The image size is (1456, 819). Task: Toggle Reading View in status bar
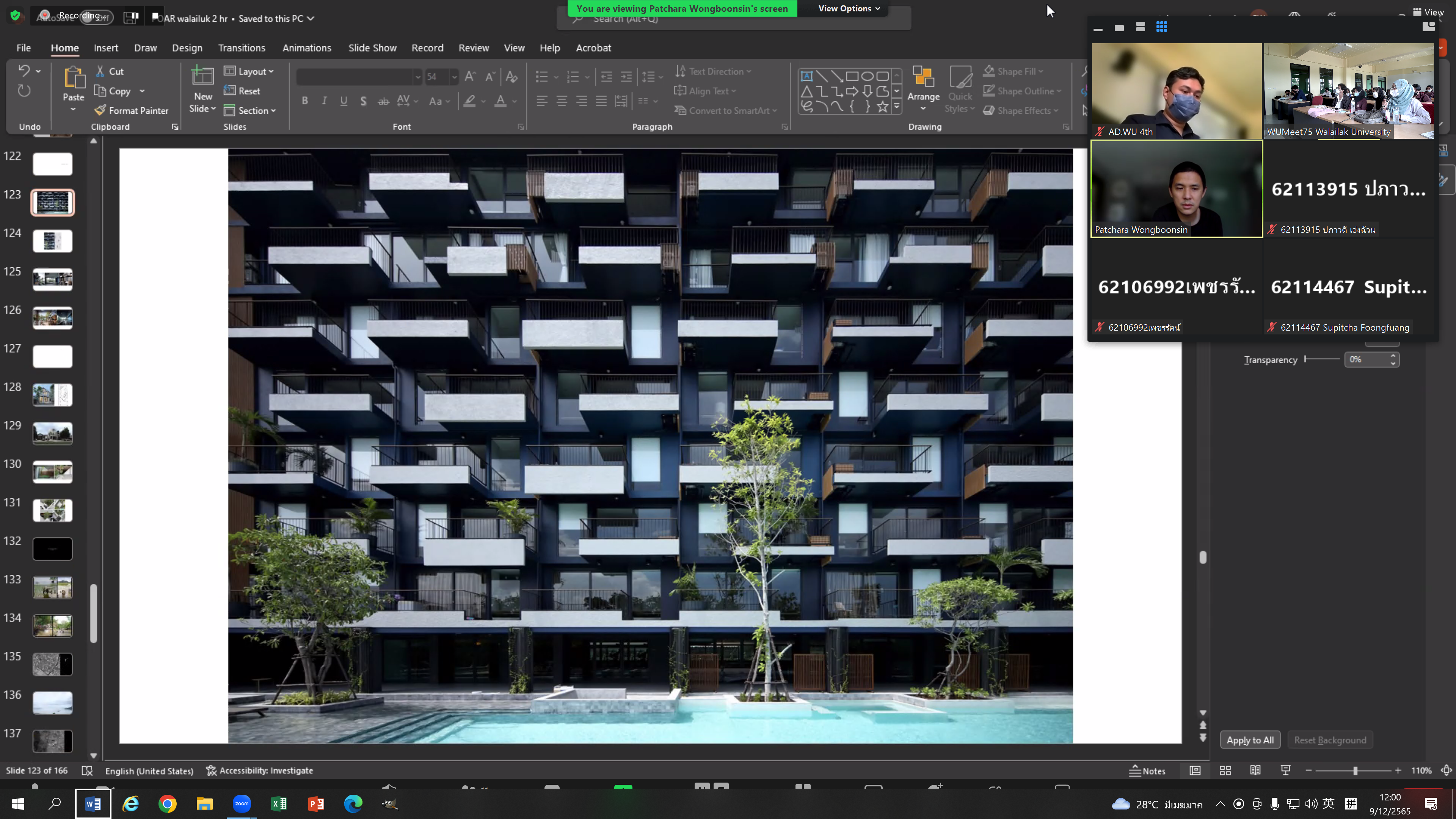pyautogui.click(x=1255, y=770)
